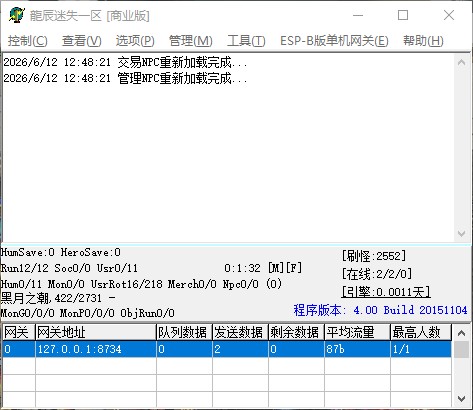Click the [刷怪:2552] status label
473x410 pixels.
374,256
